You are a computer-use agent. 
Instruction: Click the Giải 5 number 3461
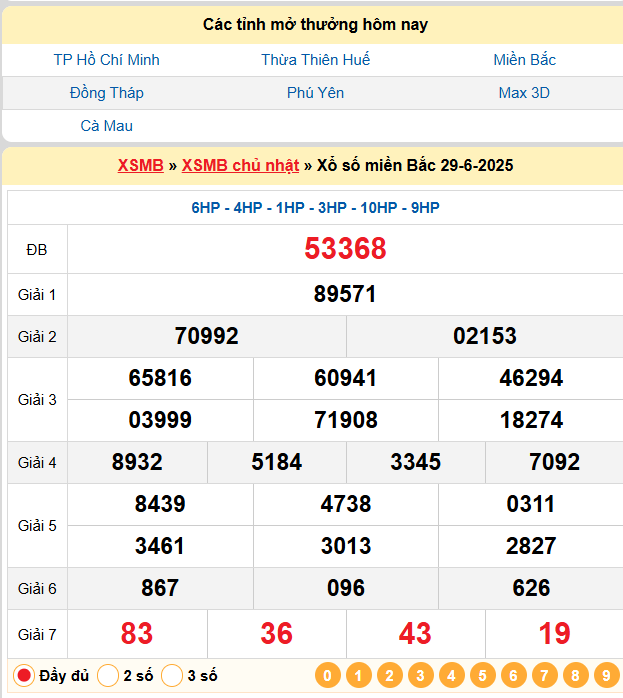point(160,546)
